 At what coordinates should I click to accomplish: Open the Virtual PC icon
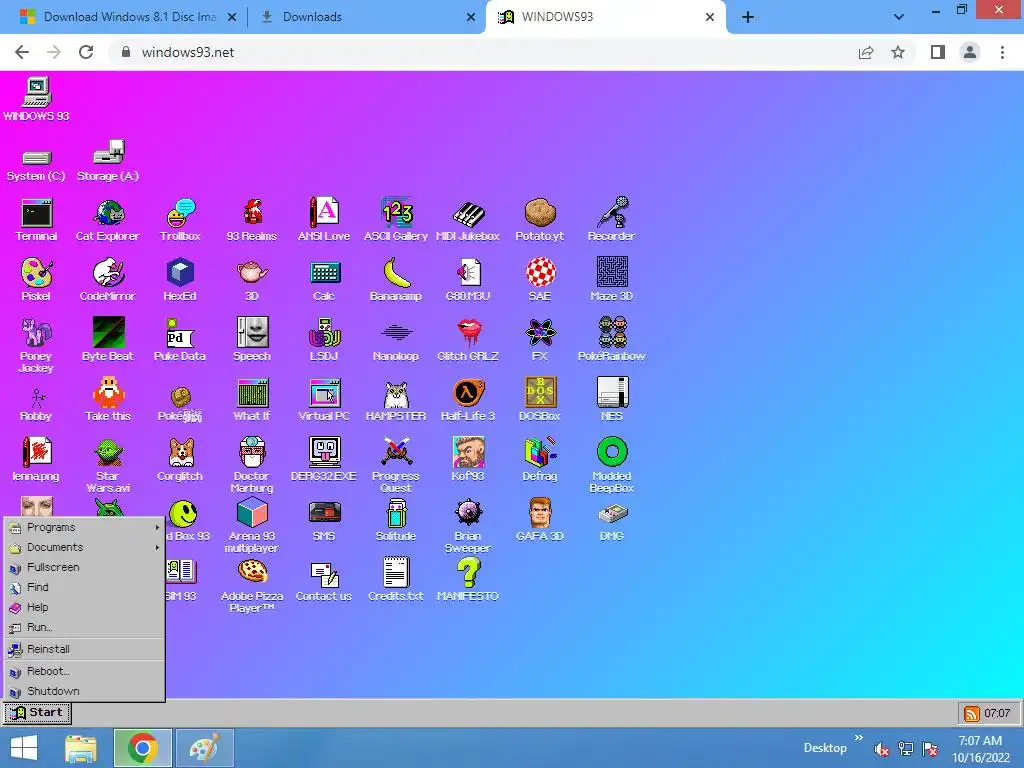(x=324, y=400)
